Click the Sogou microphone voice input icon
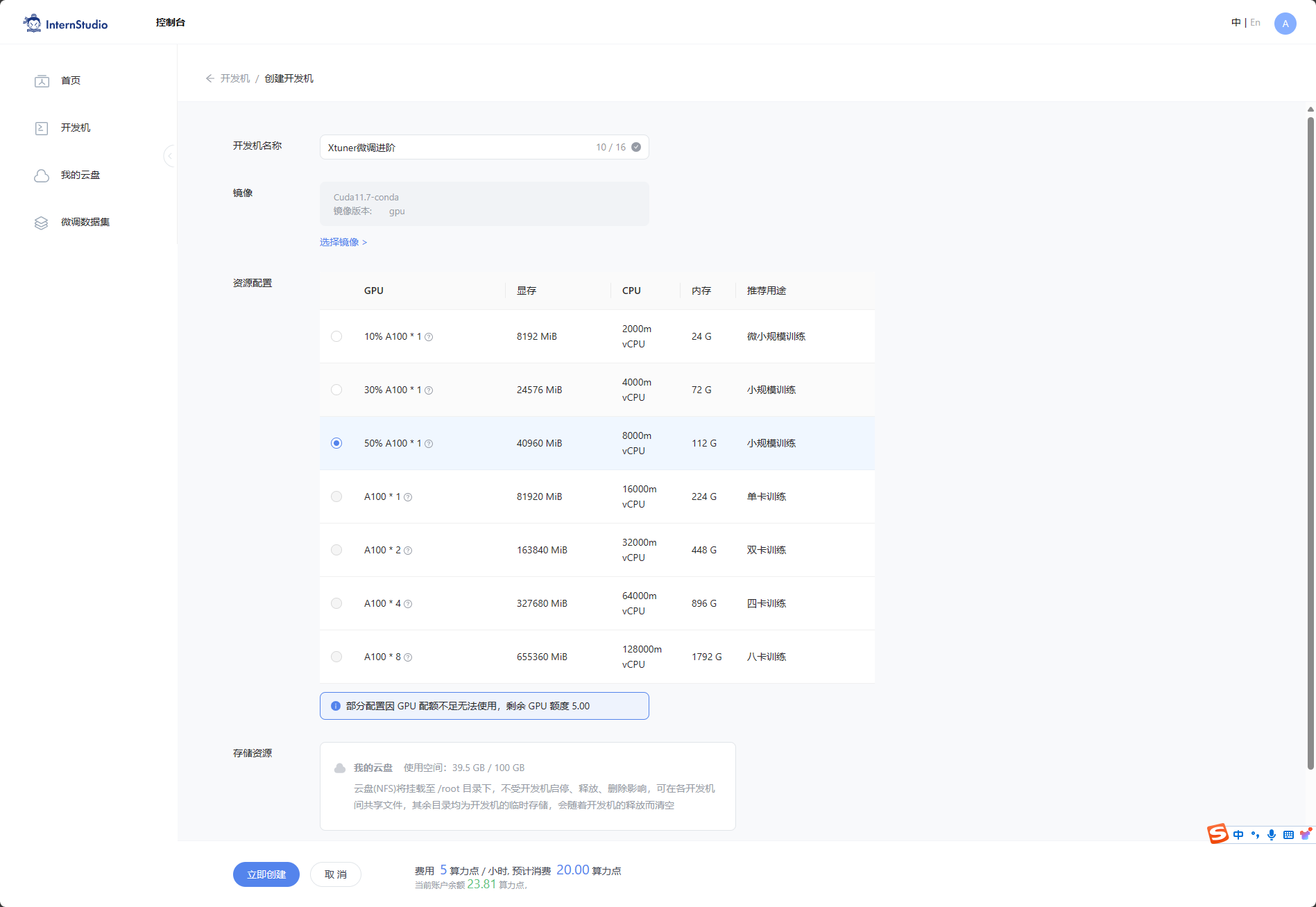 1272,835
